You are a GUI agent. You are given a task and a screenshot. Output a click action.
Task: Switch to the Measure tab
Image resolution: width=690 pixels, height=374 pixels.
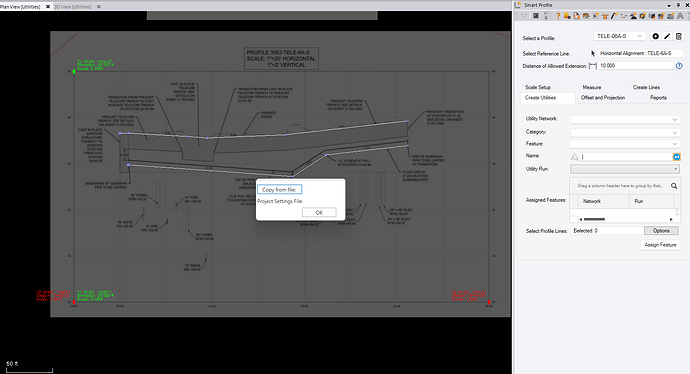click(x=592, y=87)
